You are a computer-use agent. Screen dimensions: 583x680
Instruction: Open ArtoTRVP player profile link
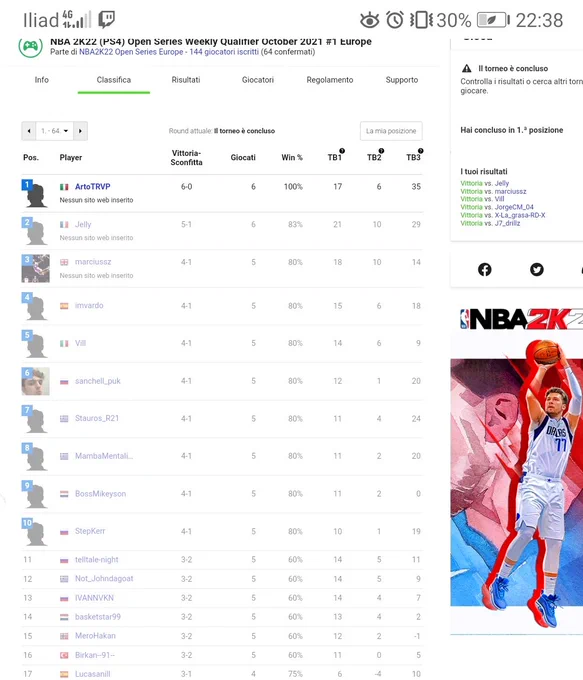(x=92, y=186)
